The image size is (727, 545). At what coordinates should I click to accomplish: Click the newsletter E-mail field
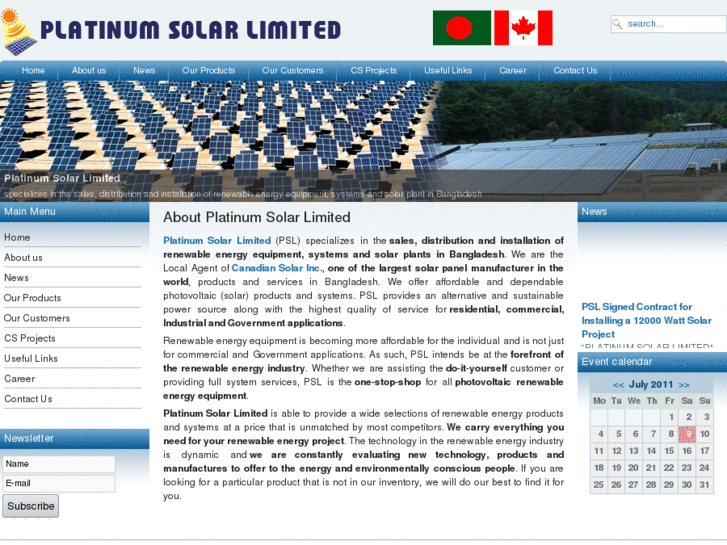pyautogui.click(x=59, y=483)
